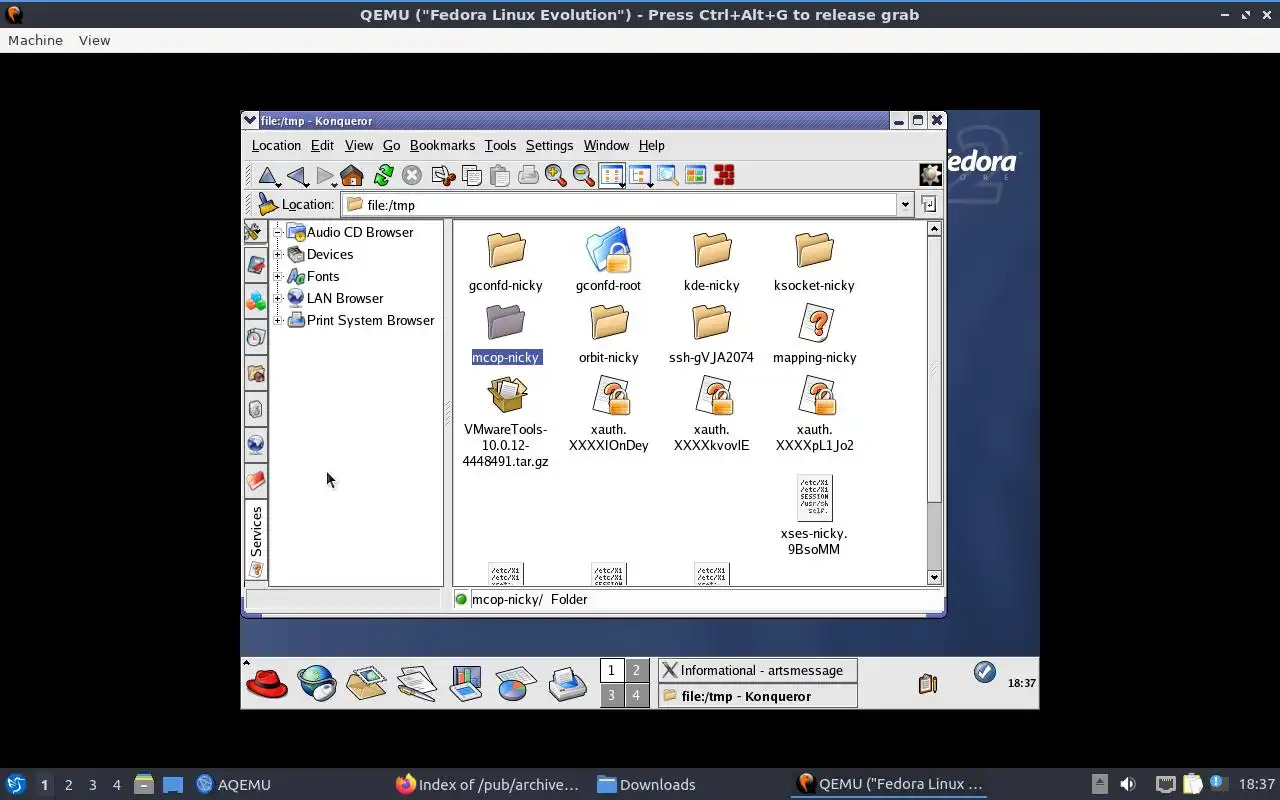
Task: Open the Bookmarks menu
Action: tap(442, 145)
